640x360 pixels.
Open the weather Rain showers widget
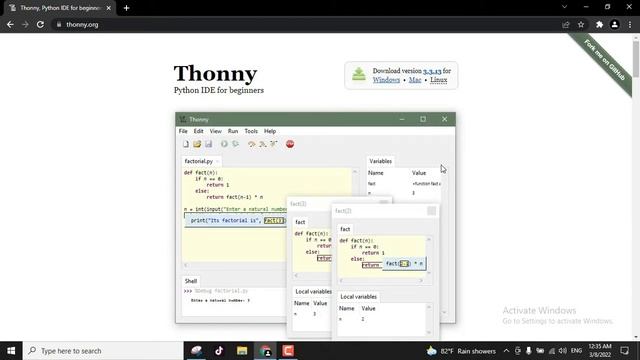point(461,351)
